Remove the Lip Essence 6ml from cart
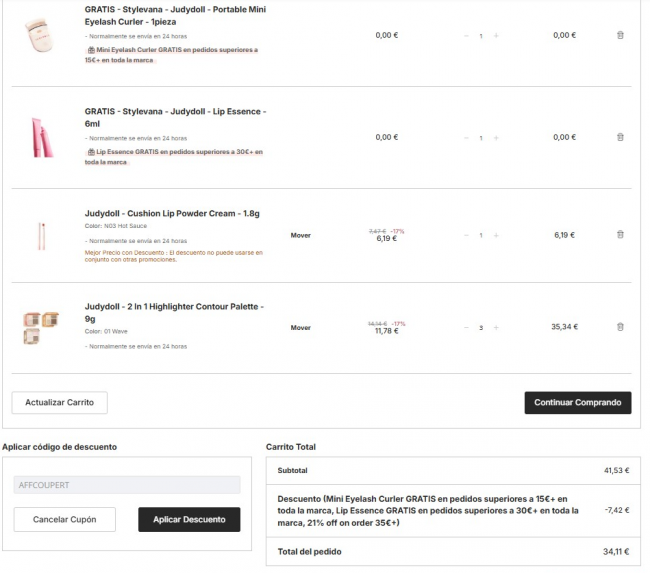Image resolution: width=650 pixels, height=573 pixels. tap(620, 137)
